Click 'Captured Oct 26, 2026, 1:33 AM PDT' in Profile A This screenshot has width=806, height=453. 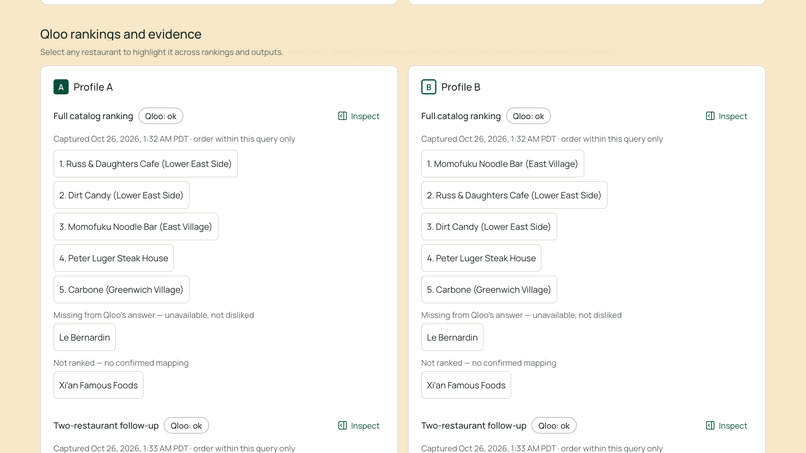pos(121,448)
